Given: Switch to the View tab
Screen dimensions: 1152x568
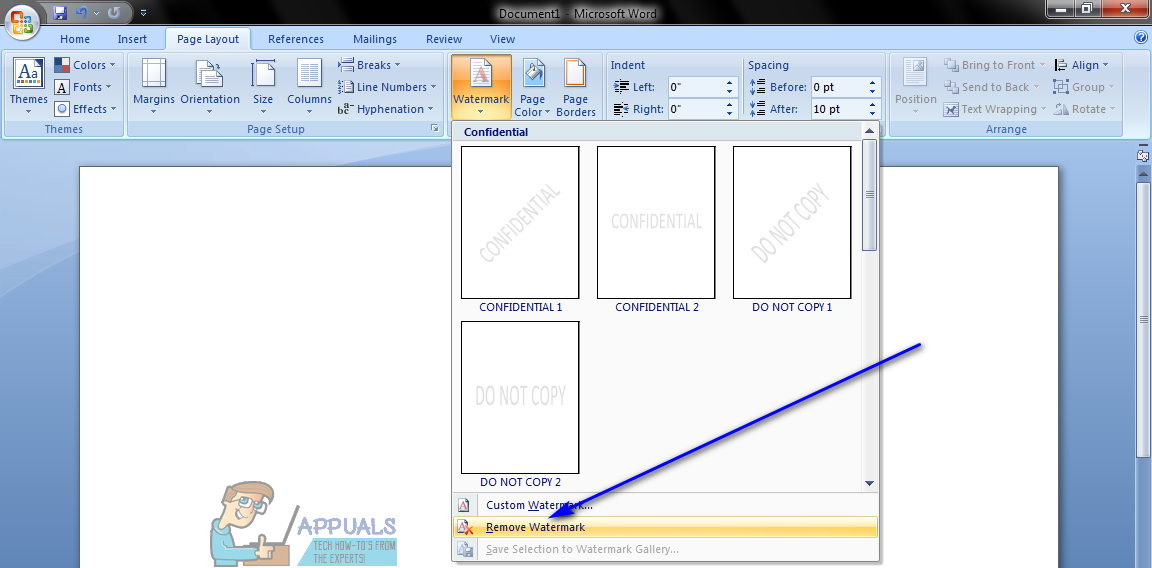Looking at the screenshot, I should pos(503,39).
